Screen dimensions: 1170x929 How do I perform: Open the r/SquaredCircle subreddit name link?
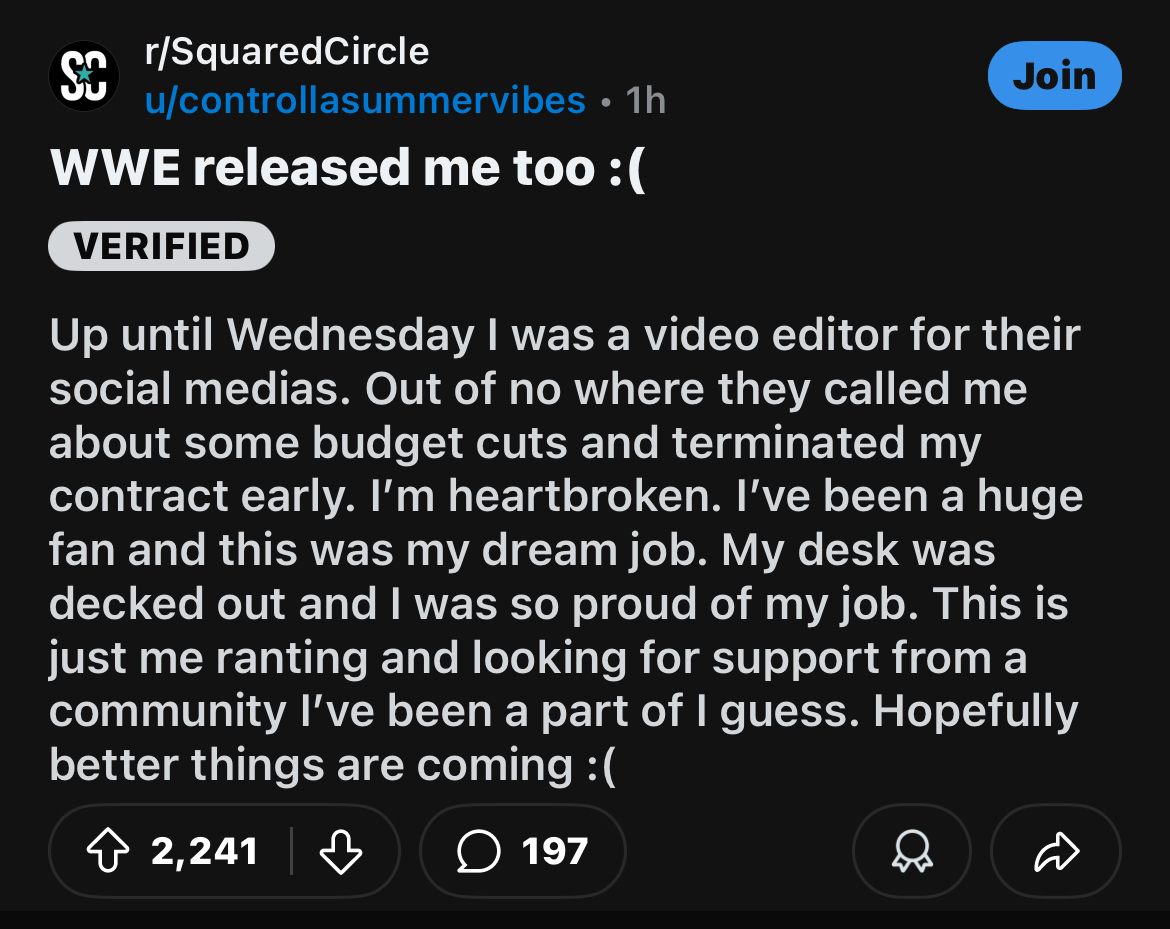point(286,51)
